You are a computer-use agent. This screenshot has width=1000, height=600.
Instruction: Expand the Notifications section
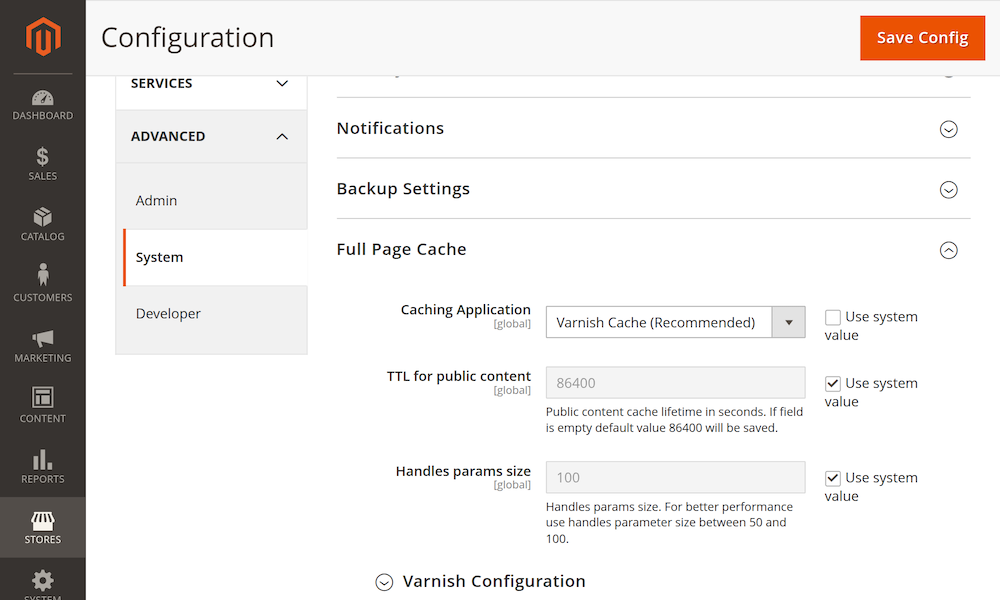click(948, 129)
